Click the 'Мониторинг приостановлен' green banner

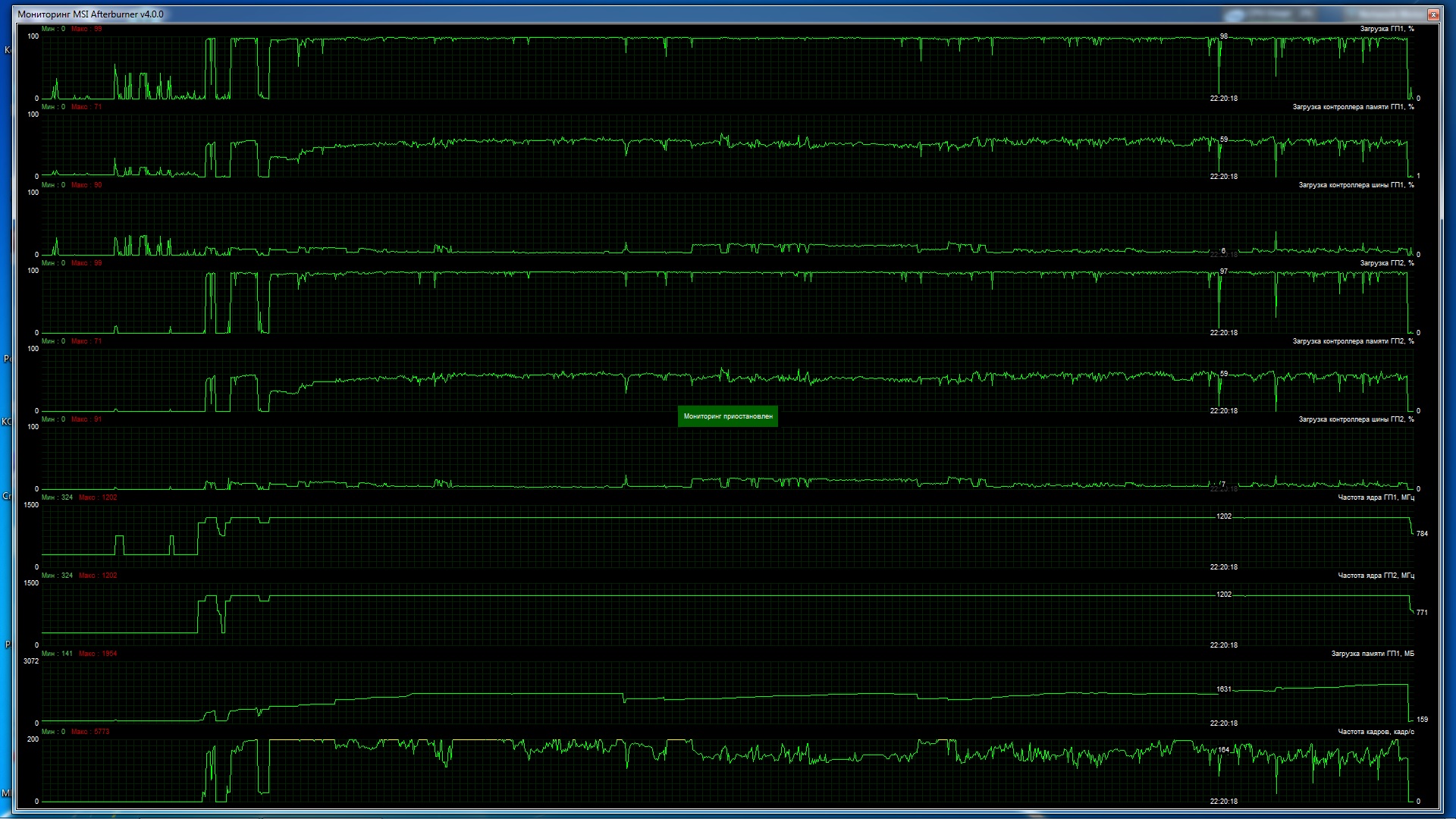[x=727, y=416]
